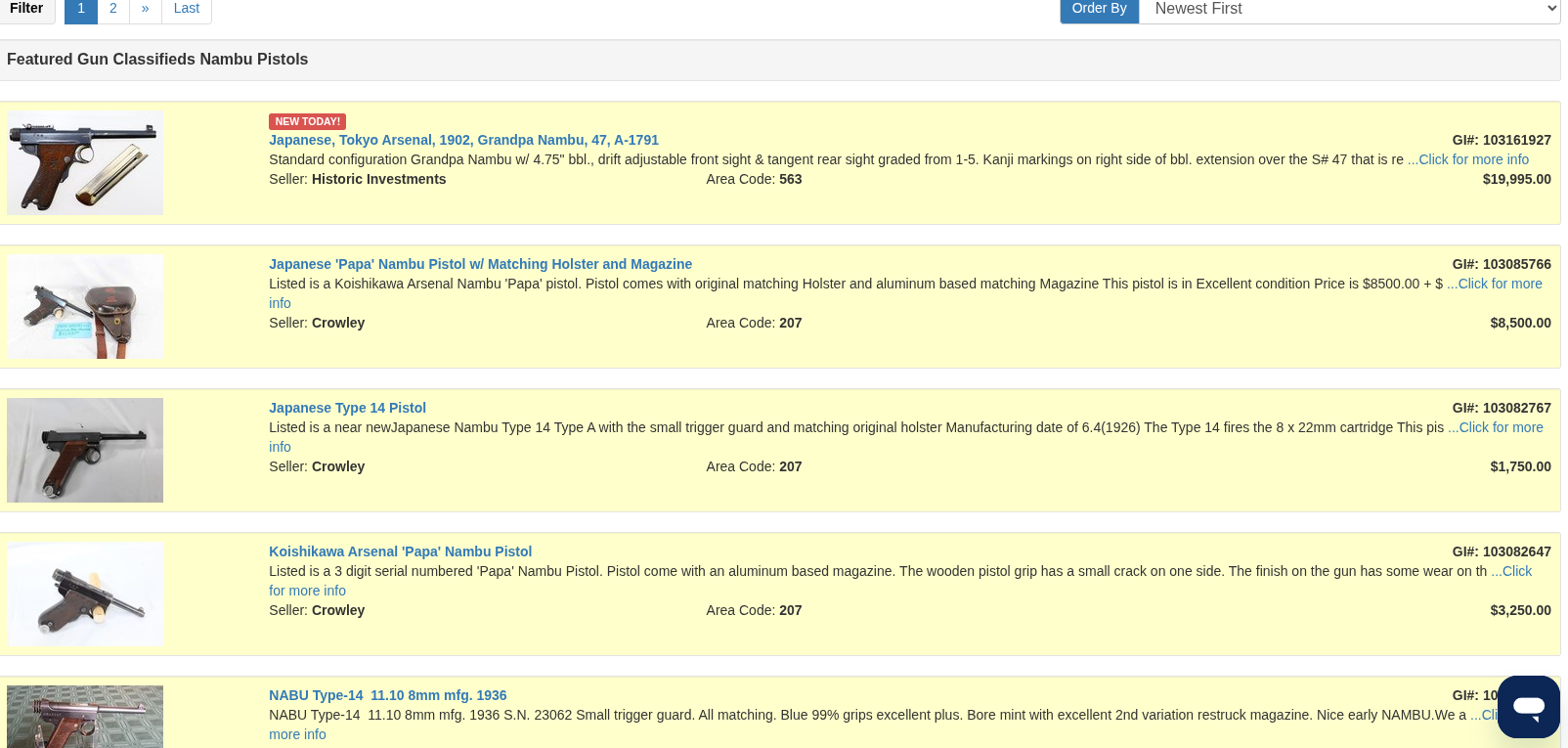Viewport: 1568px width, 748px height.
Task: Click more info link on Papa Nambu holster listing
Action: click(x=1495, y=284)
